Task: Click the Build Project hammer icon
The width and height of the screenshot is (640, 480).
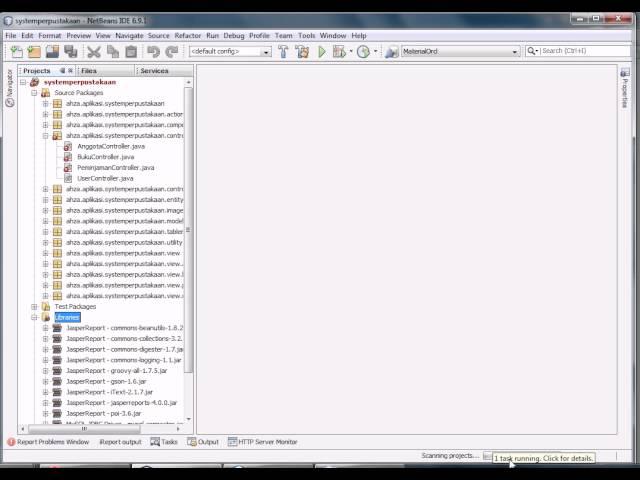Action: [x=283, y=51]
